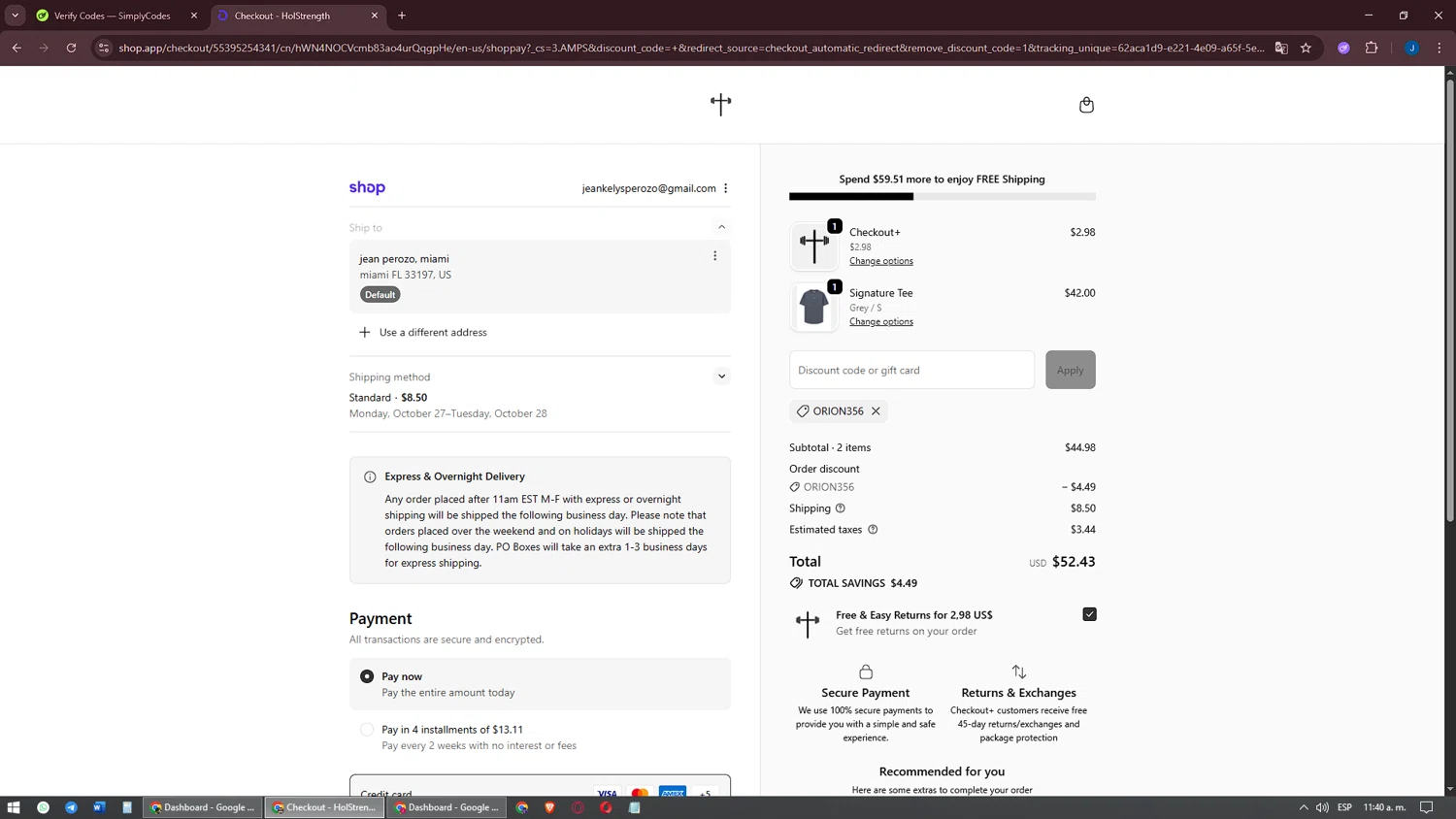Click the Express & Overnight Delivery info icon

pyautogui.click(x=370, y=477)
